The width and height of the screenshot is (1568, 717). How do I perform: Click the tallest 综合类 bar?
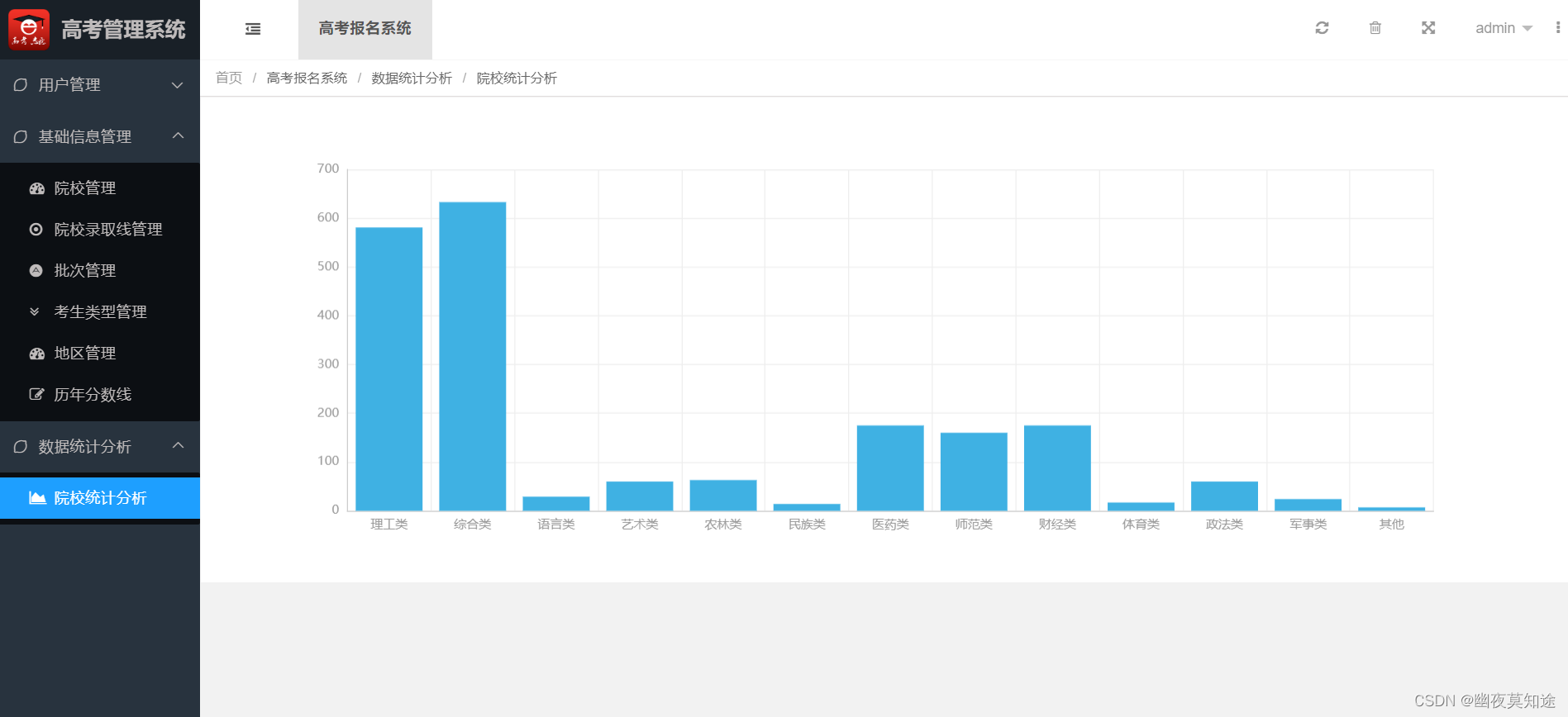click(473, 357)
